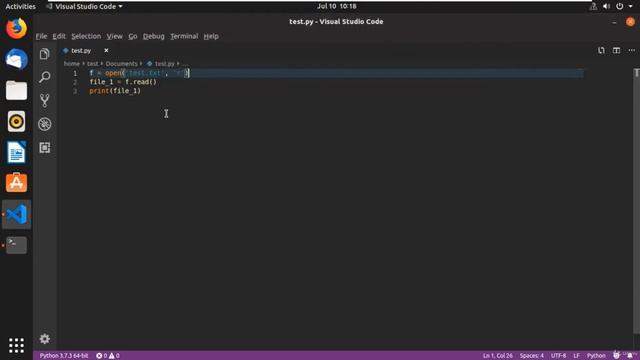Open the File menu
Screen dimensions: 640x360
(41, 36)
